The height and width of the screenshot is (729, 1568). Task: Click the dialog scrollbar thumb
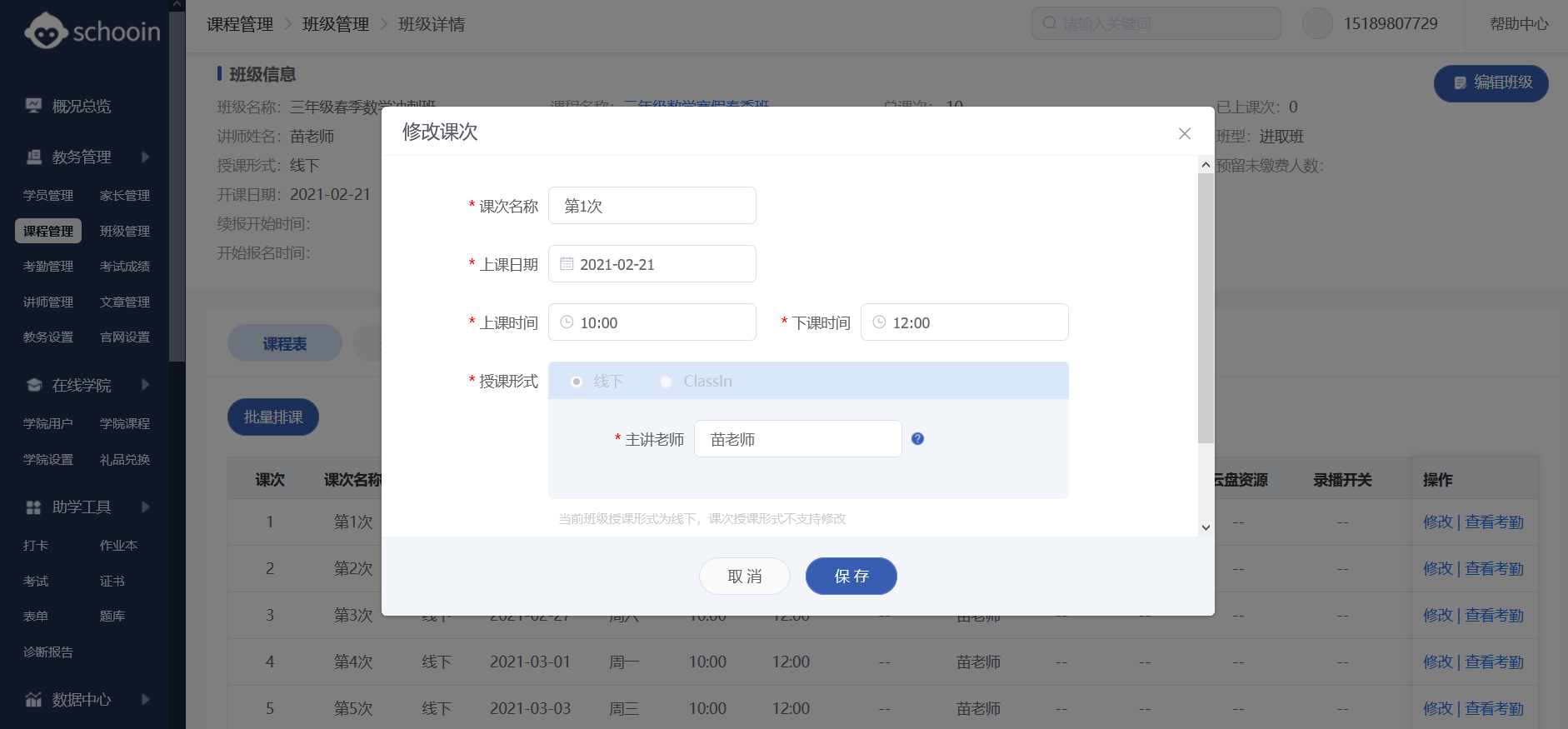coord(1206,308)
